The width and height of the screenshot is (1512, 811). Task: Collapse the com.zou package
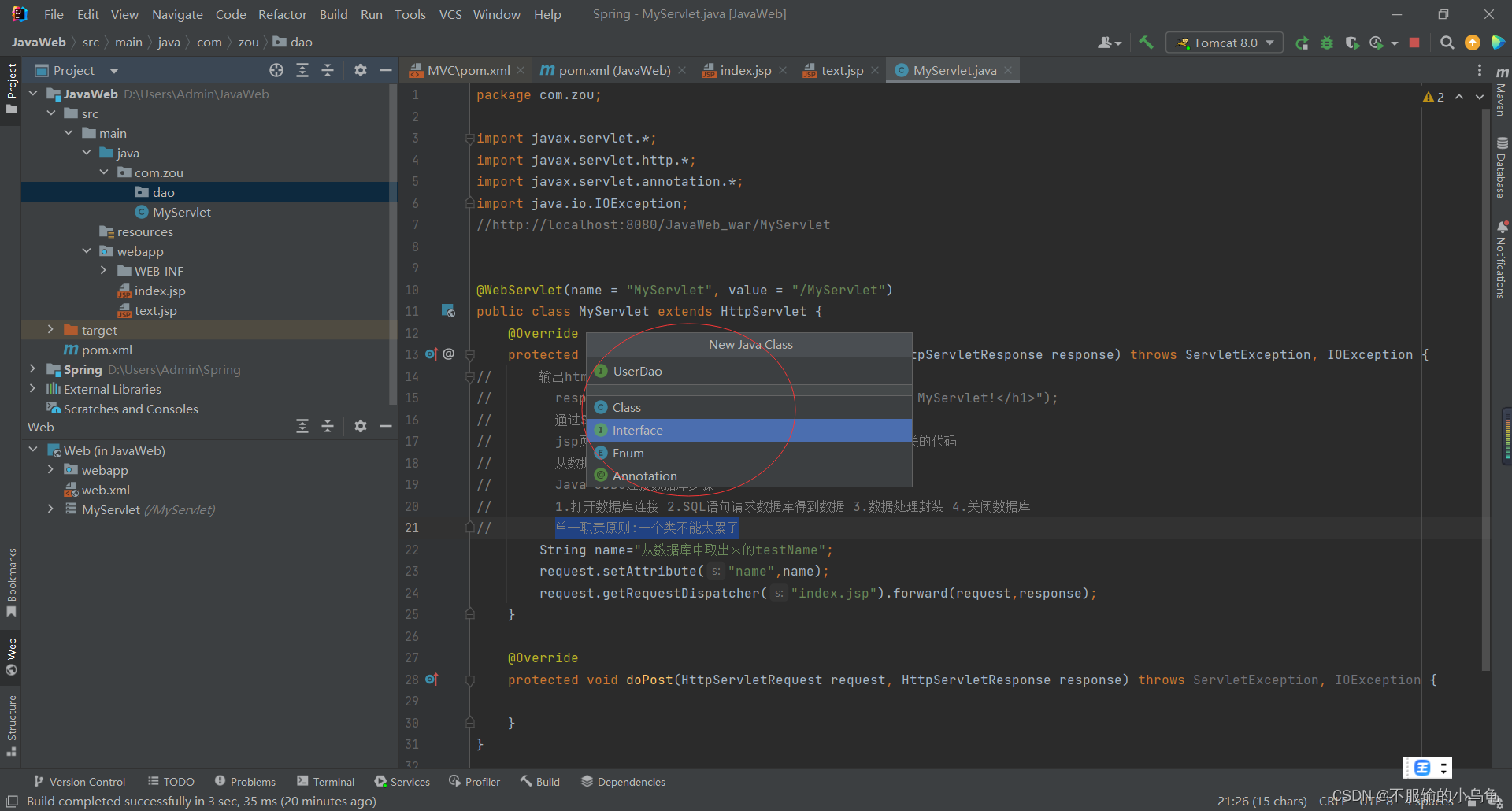(x=103, y=172)
